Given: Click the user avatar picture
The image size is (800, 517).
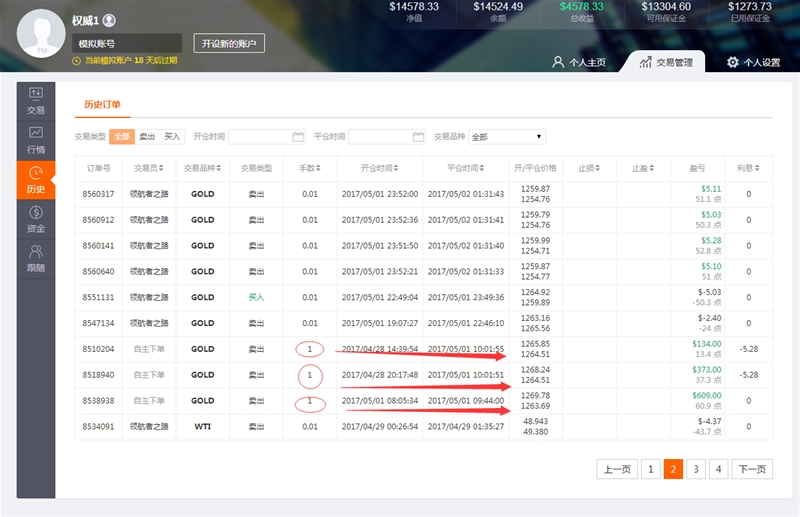Looking at the screenshot, I should point(41,33).
